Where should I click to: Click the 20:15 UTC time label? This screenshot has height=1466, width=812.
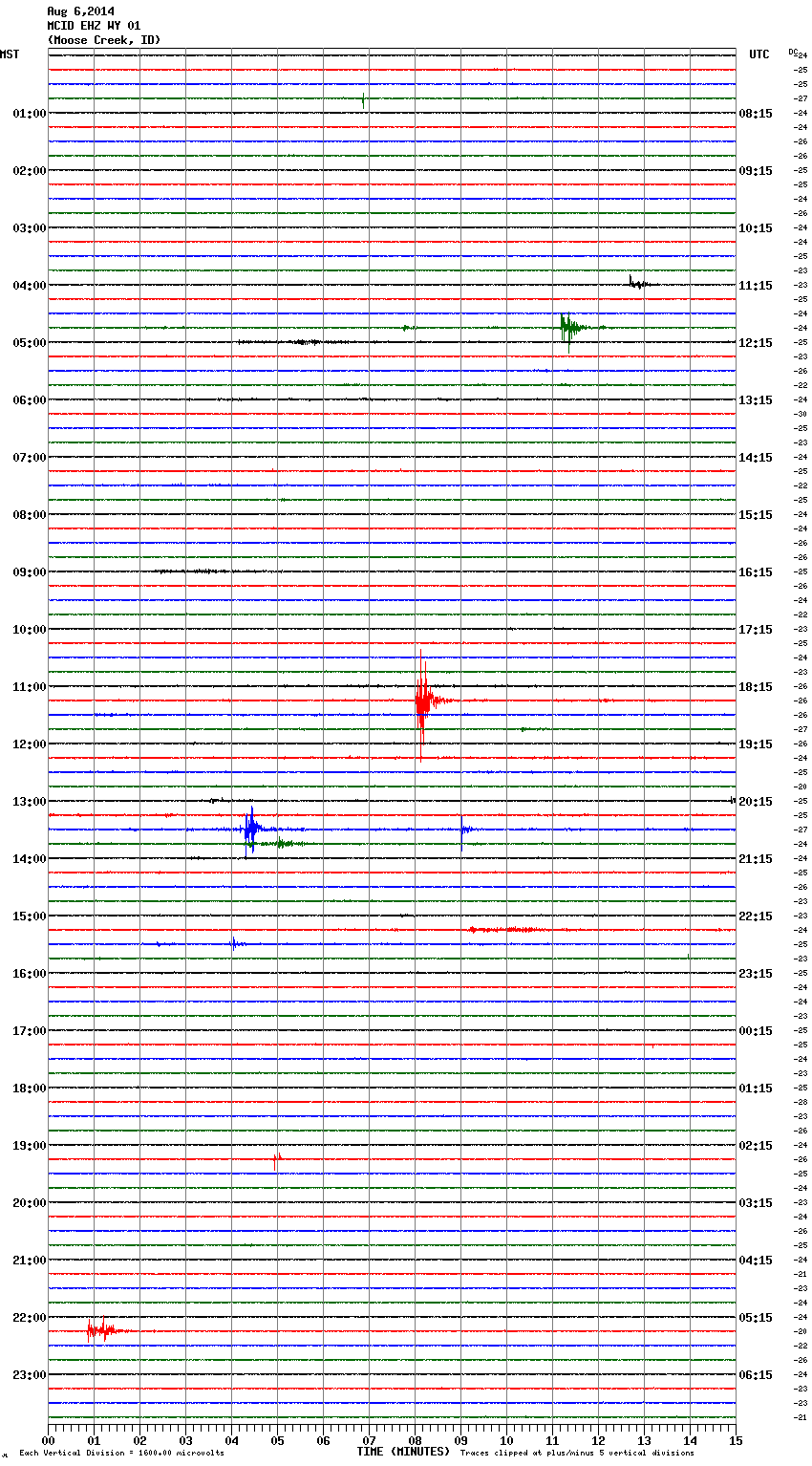[756, 802]
